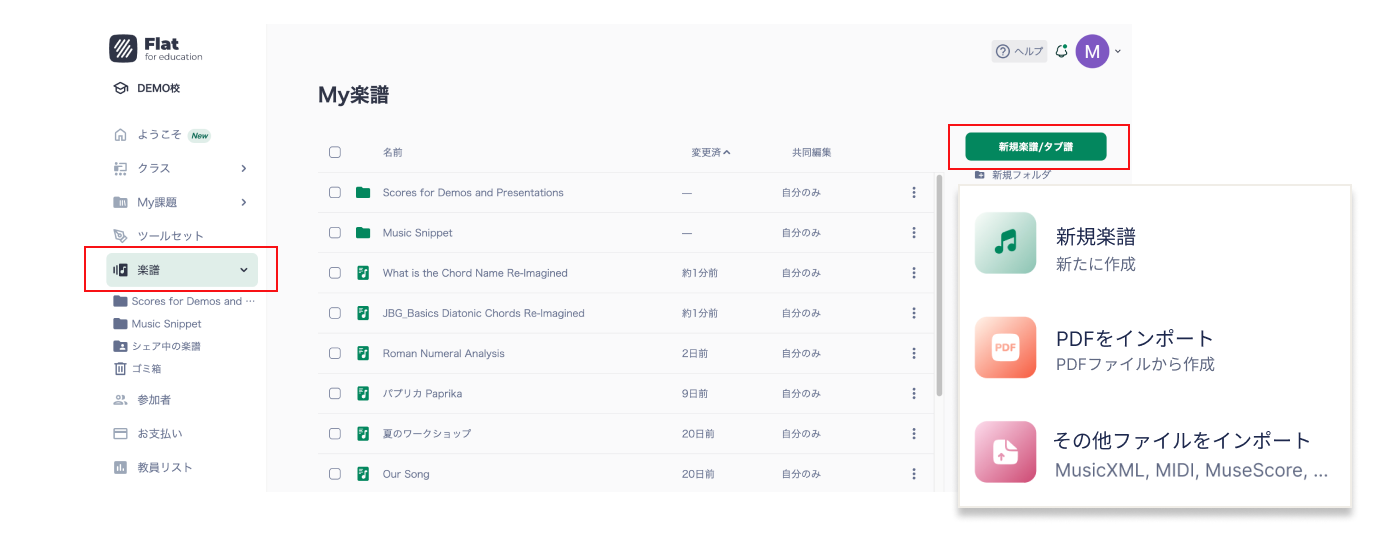Select checkbox next to Our Song
1400x560 pixels.
pos(335,473)
